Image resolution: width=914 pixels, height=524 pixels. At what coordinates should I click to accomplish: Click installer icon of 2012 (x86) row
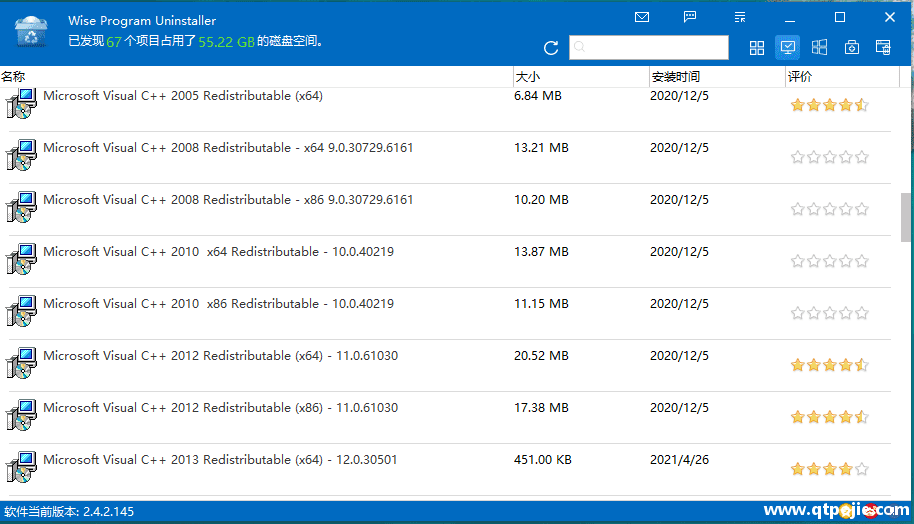pyautogui.click(x=21, y=415)
